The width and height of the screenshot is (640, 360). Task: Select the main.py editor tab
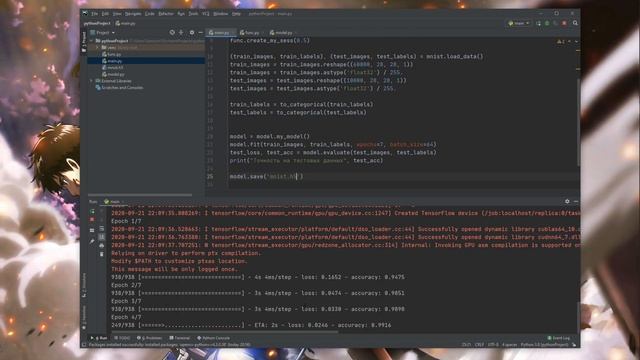point(220,33)
